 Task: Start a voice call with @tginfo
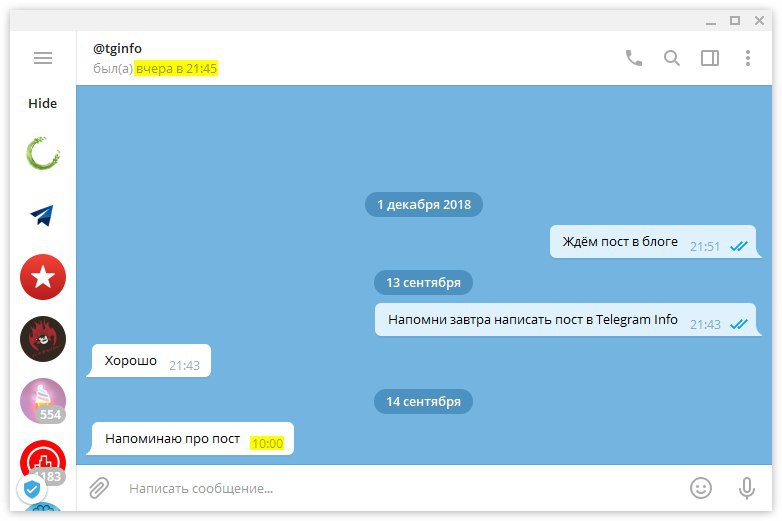(634, 58)
